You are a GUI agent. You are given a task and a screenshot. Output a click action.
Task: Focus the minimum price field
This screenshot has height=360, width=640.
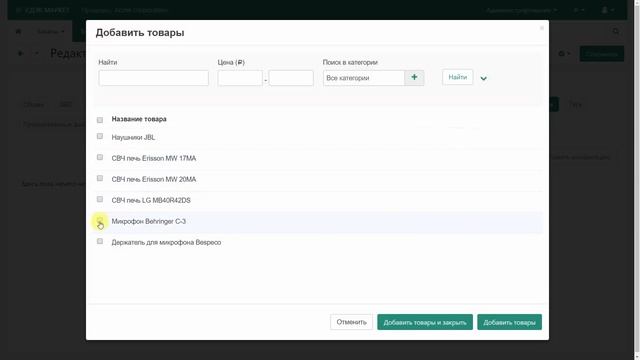240,78
